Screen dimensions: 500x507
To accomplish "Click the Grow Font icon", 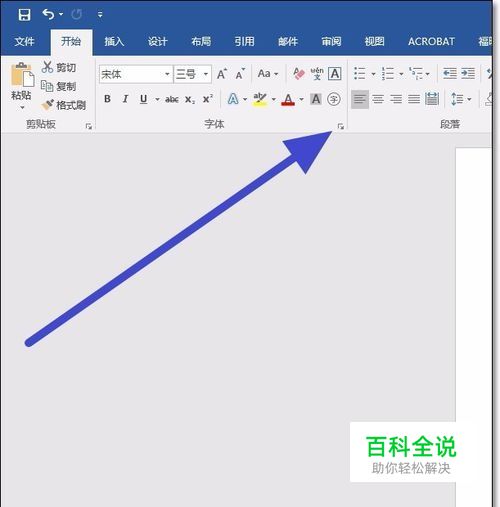I will [x=222, y=74].
